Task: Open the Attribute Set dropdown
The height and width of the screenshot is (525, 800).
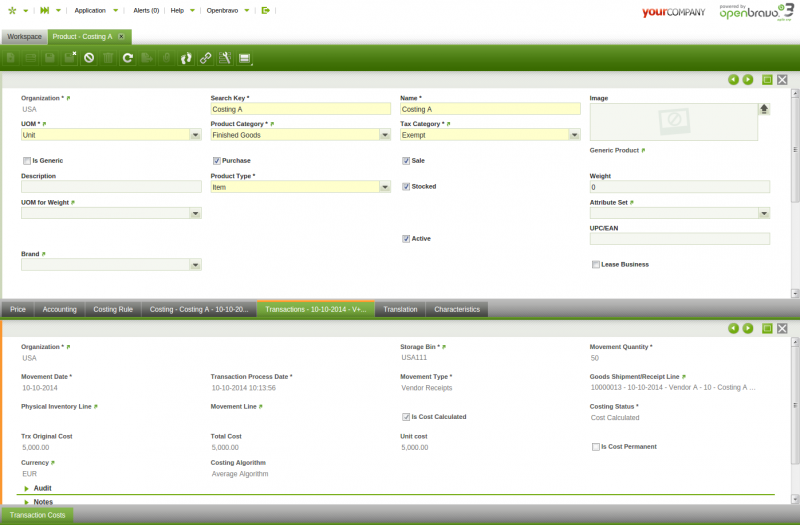Action: 764,213
